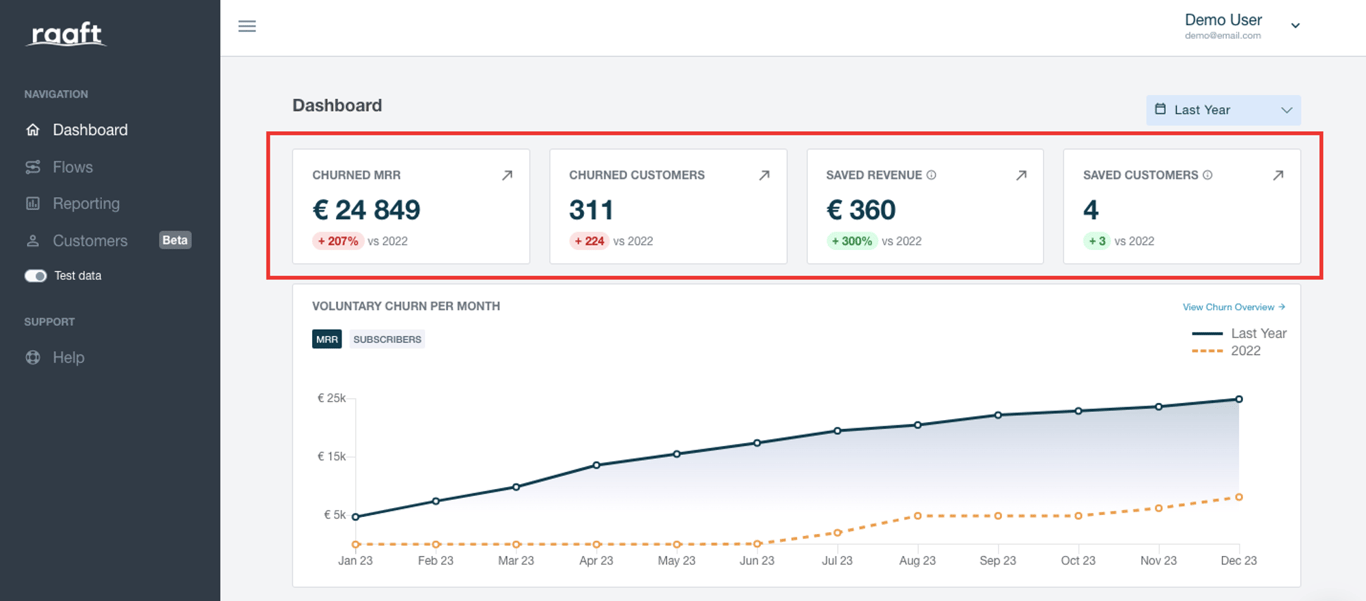Click the Reporting chart icon

[33, 203]
